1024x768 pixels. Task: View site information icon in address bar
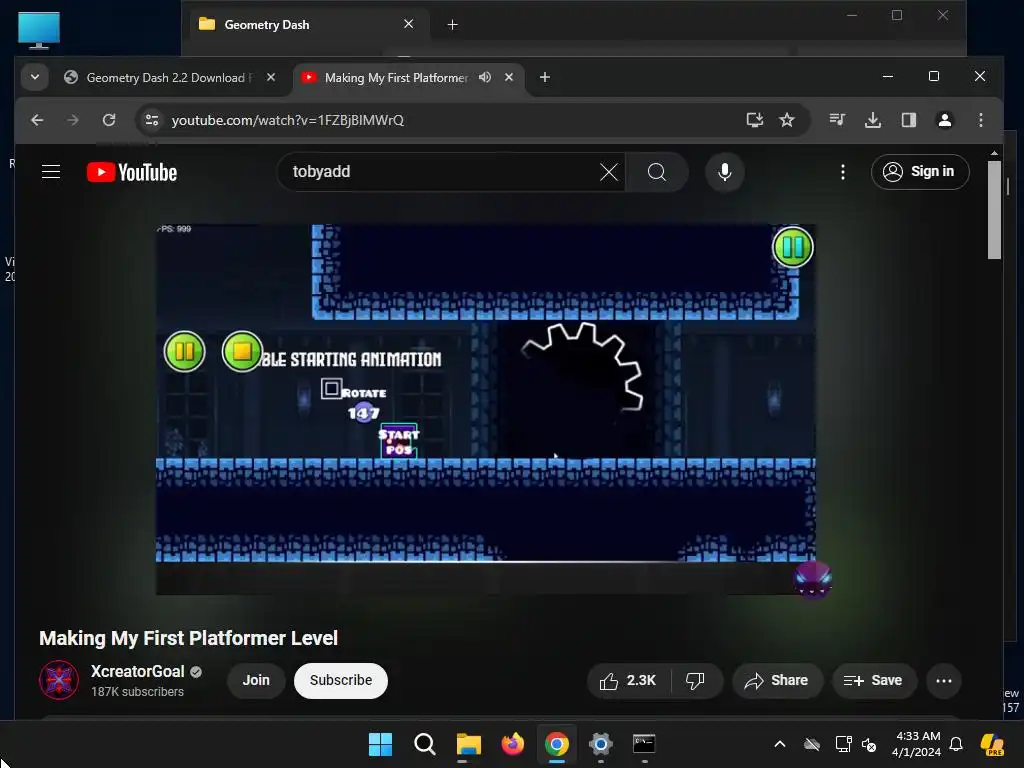pos(152,120)
